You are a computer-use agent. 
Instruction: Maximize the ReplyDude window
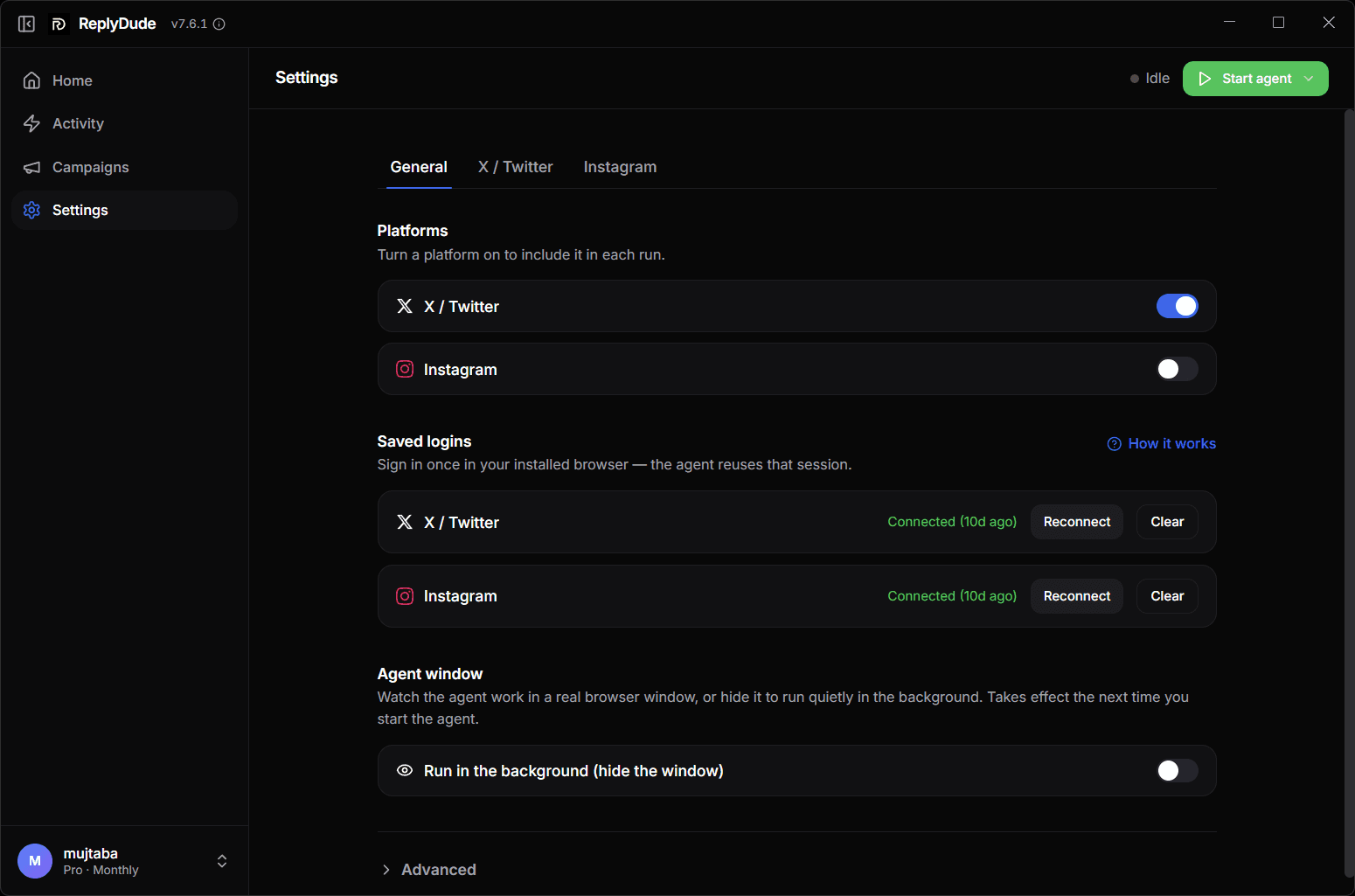(x=1278, y=23)
